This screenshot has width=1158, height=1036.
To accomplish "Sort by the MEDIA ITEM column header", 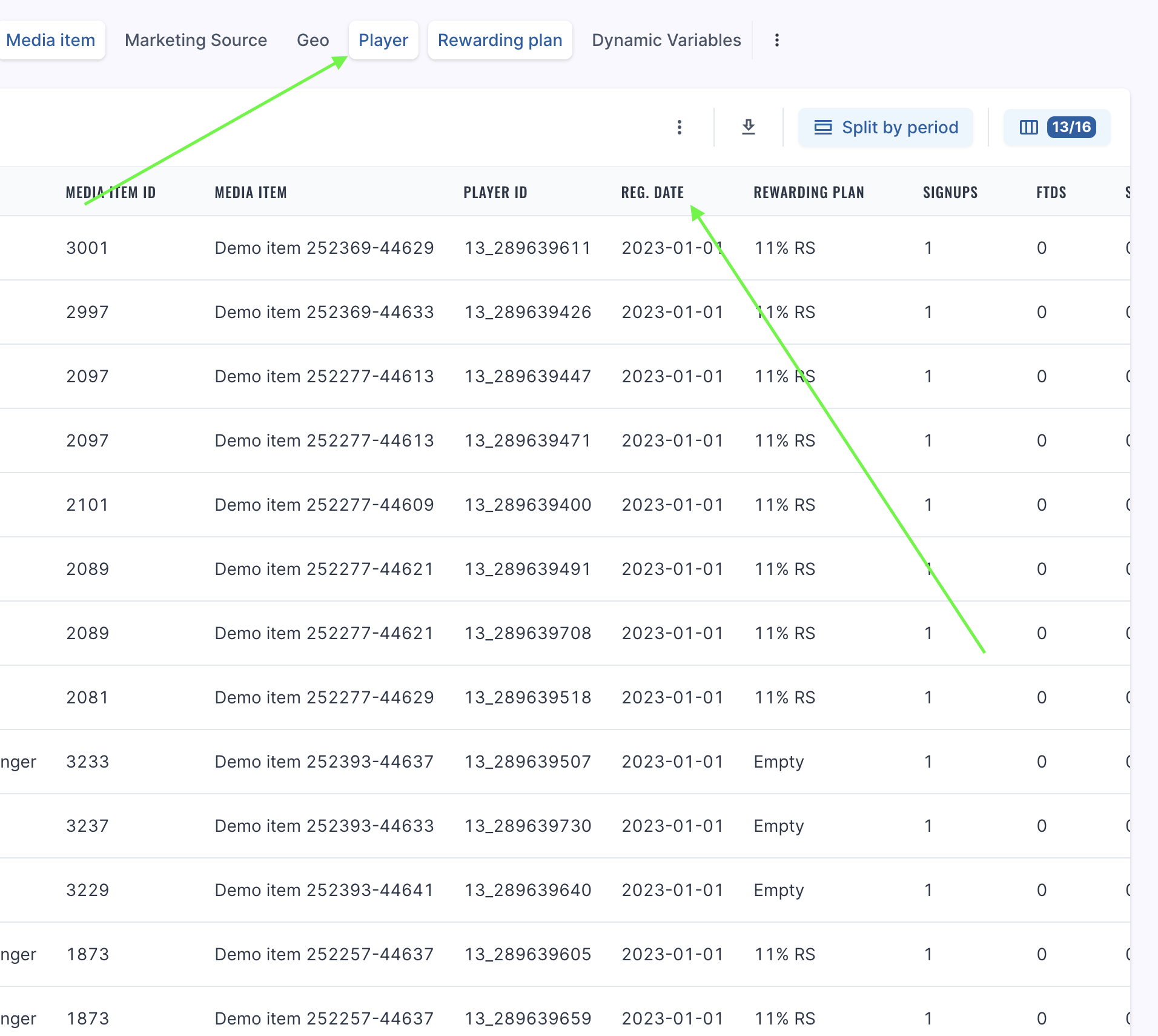I will (x=251, y=193).
